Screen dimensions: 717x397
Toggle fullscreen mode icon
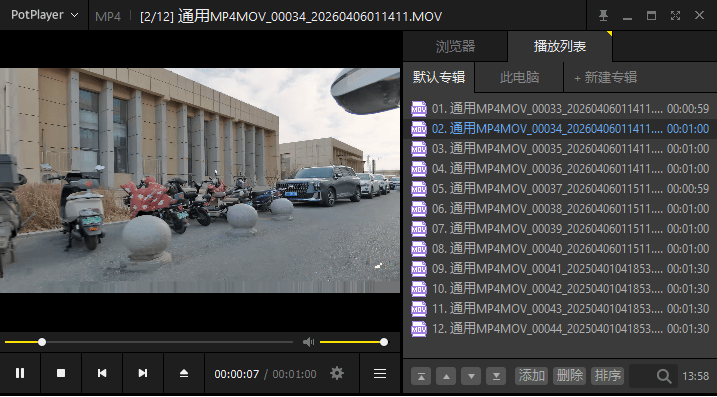[x=675, y=16]
